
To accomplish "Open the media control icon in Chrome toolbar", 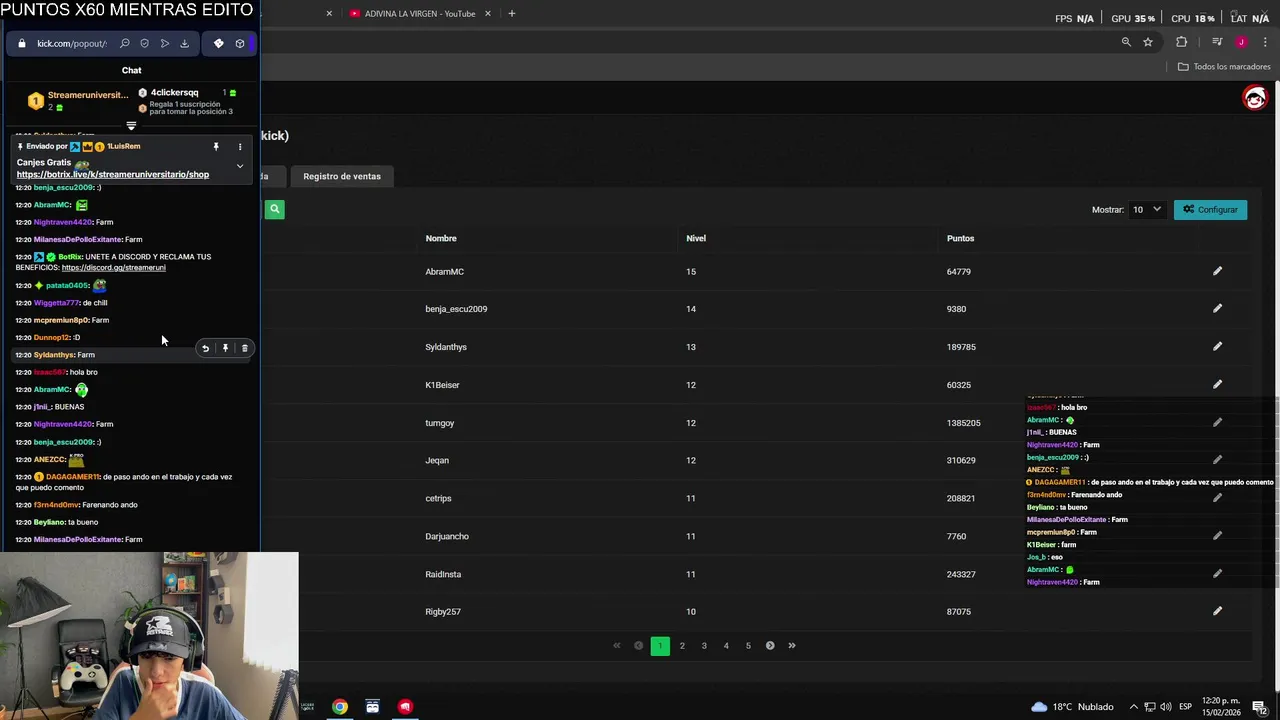I will (1217, 42).
